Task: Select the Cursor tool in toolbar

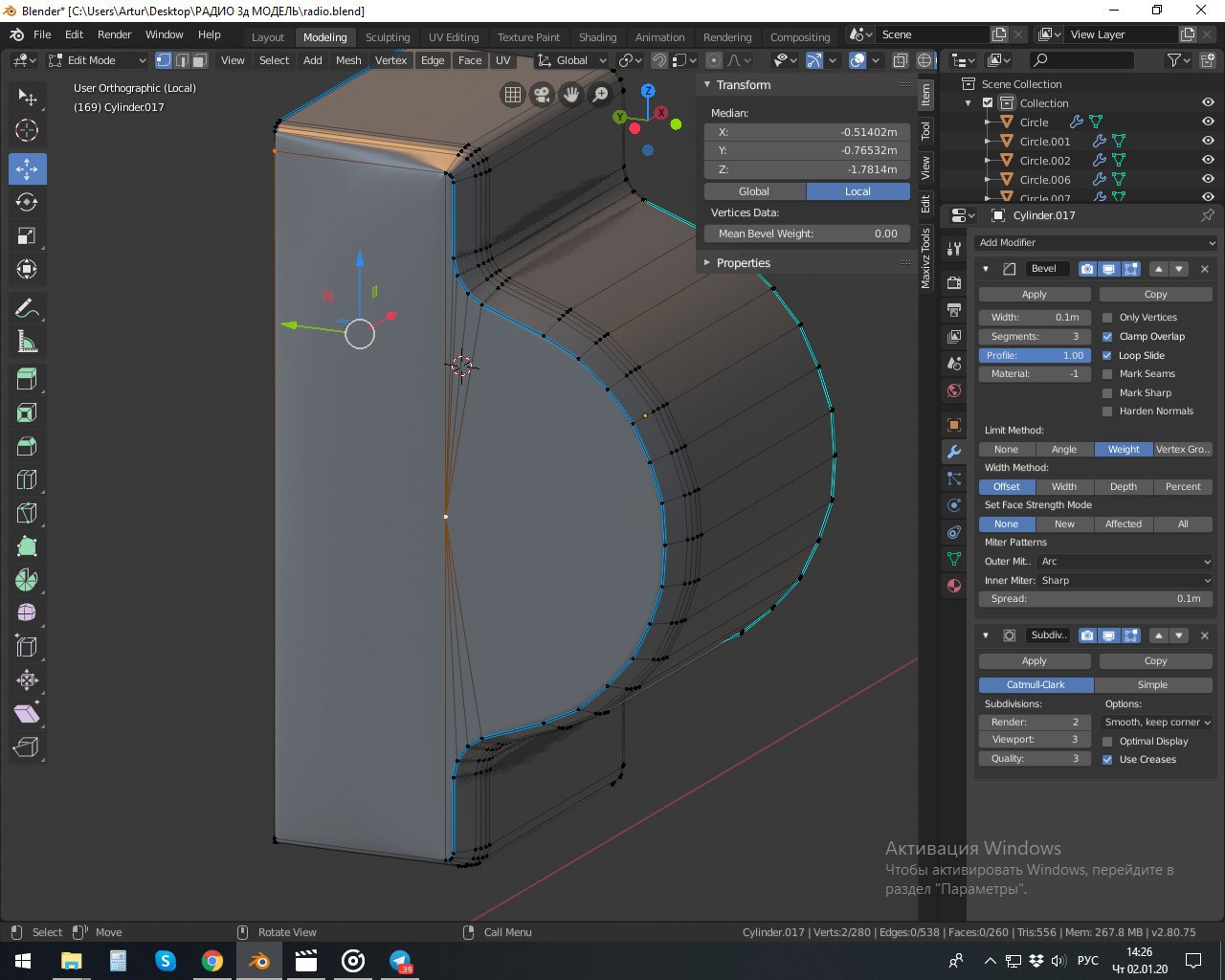Action: (27, 130)
